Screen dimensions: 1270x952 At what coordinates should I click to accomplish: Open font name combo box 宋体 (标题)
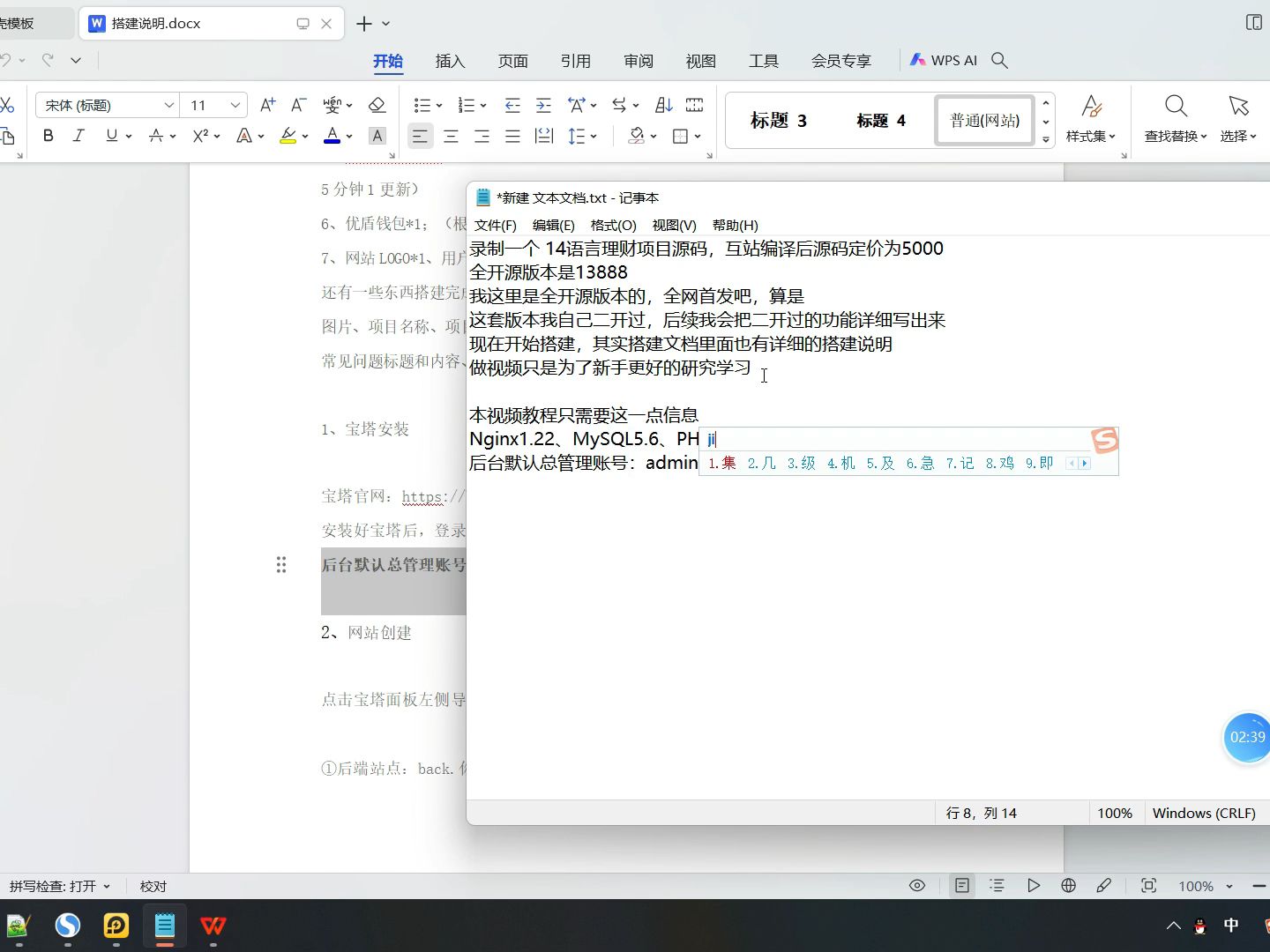point(108,105)
